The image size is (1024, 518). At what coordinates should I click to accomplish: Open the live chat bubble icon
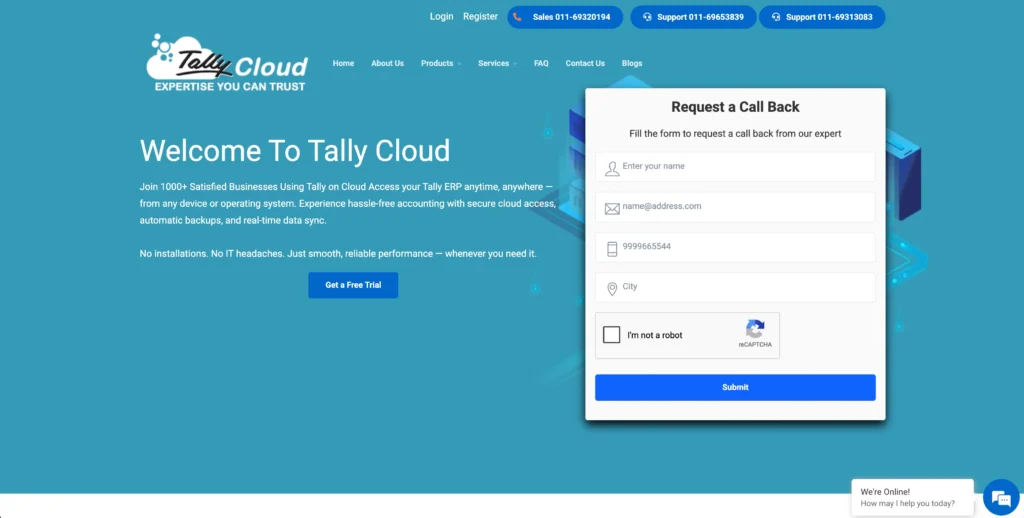click(1000, 498)
